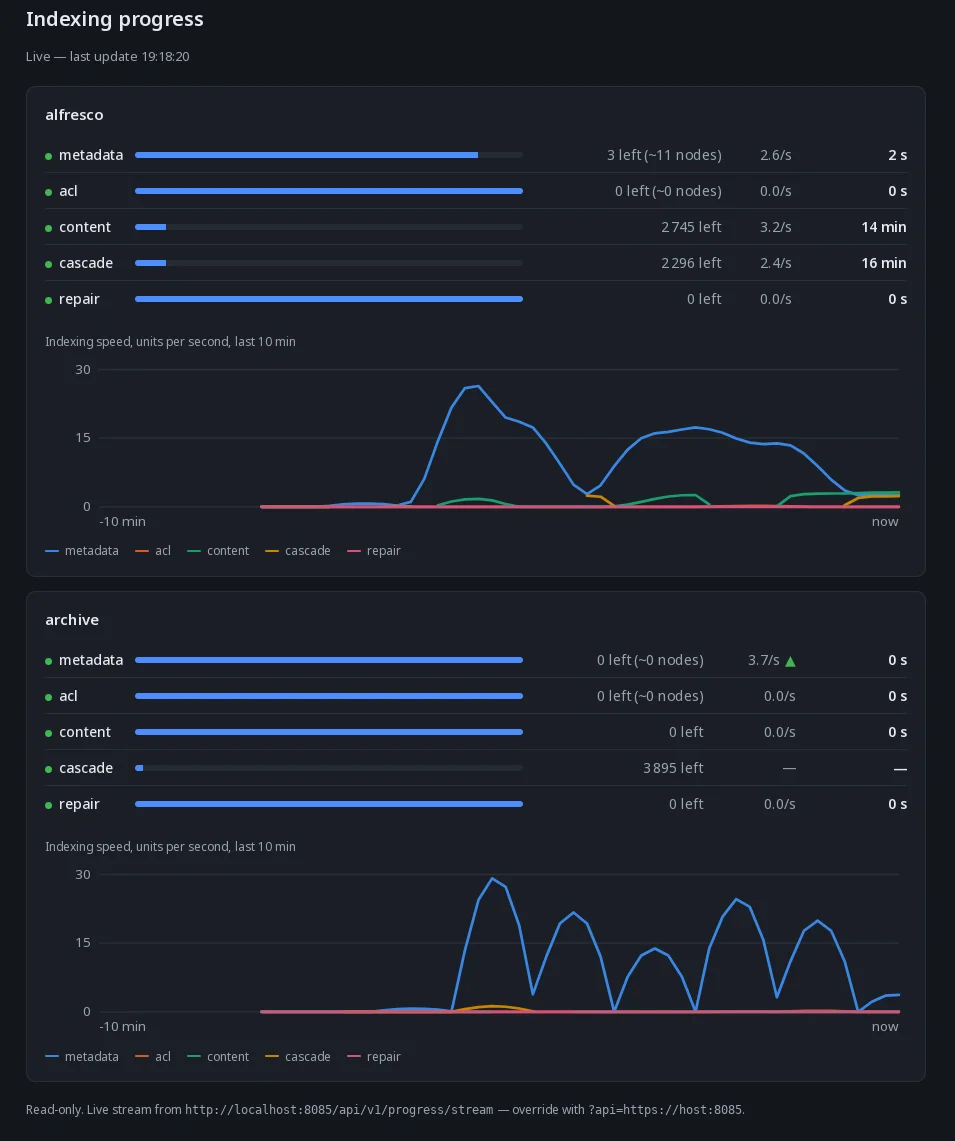
Task: Click the alfresco section heading
Action: [x=74, y=115]
